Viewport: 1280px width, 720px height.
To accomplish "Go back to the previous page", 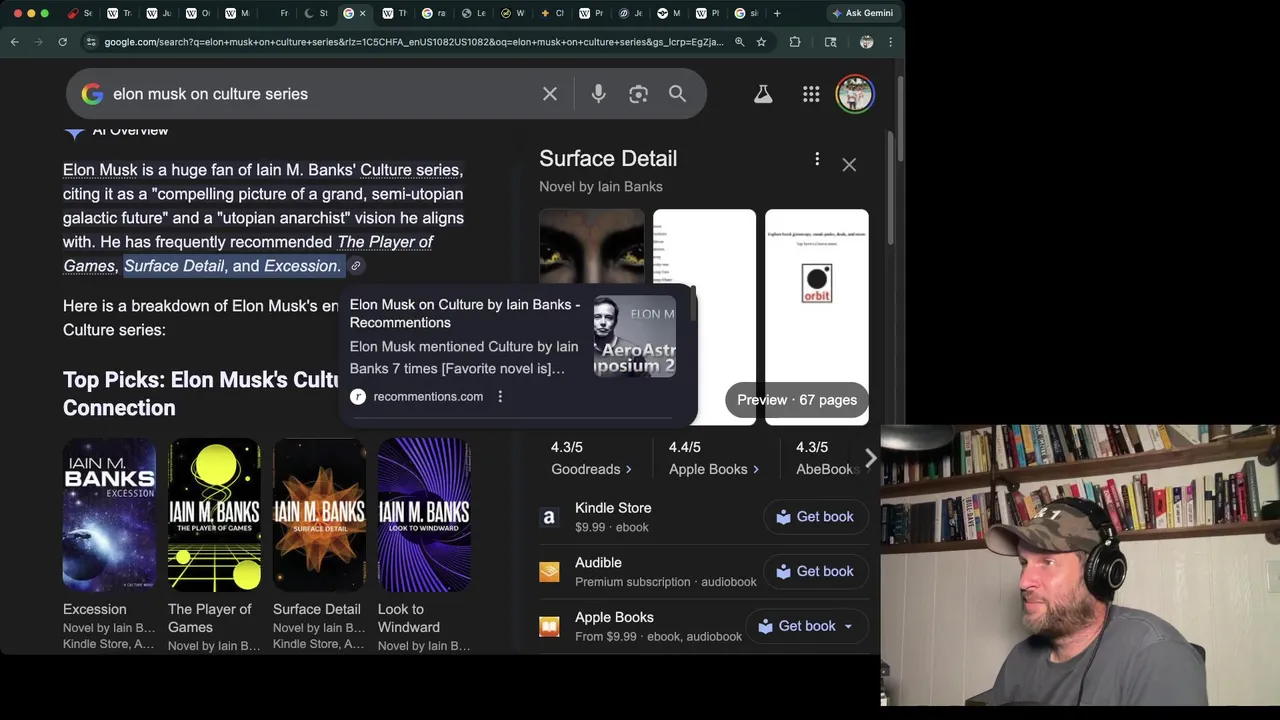I will (15, 42).
